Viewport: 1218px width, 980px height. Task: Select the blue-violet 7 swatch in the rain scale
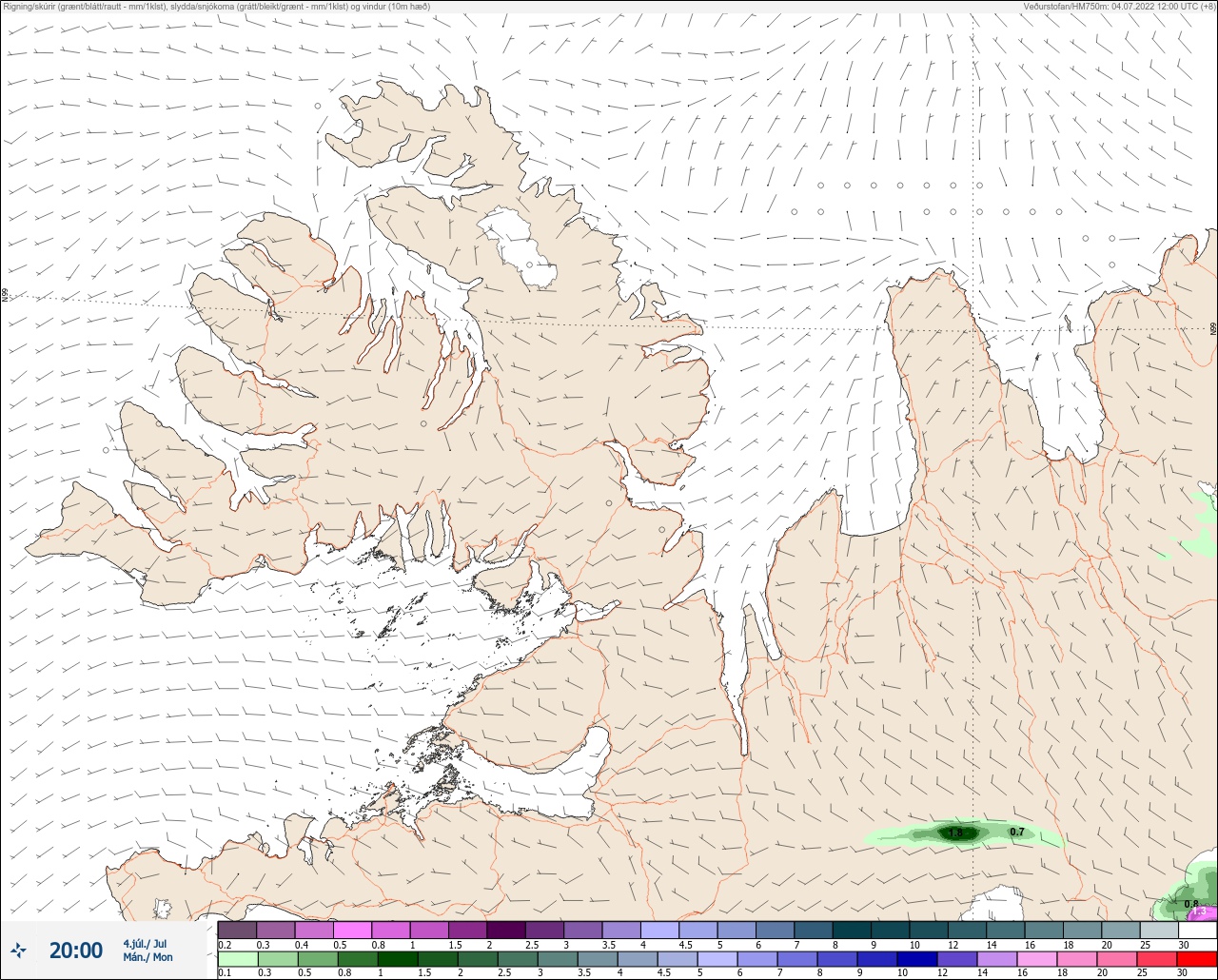(x=797, y=958)
